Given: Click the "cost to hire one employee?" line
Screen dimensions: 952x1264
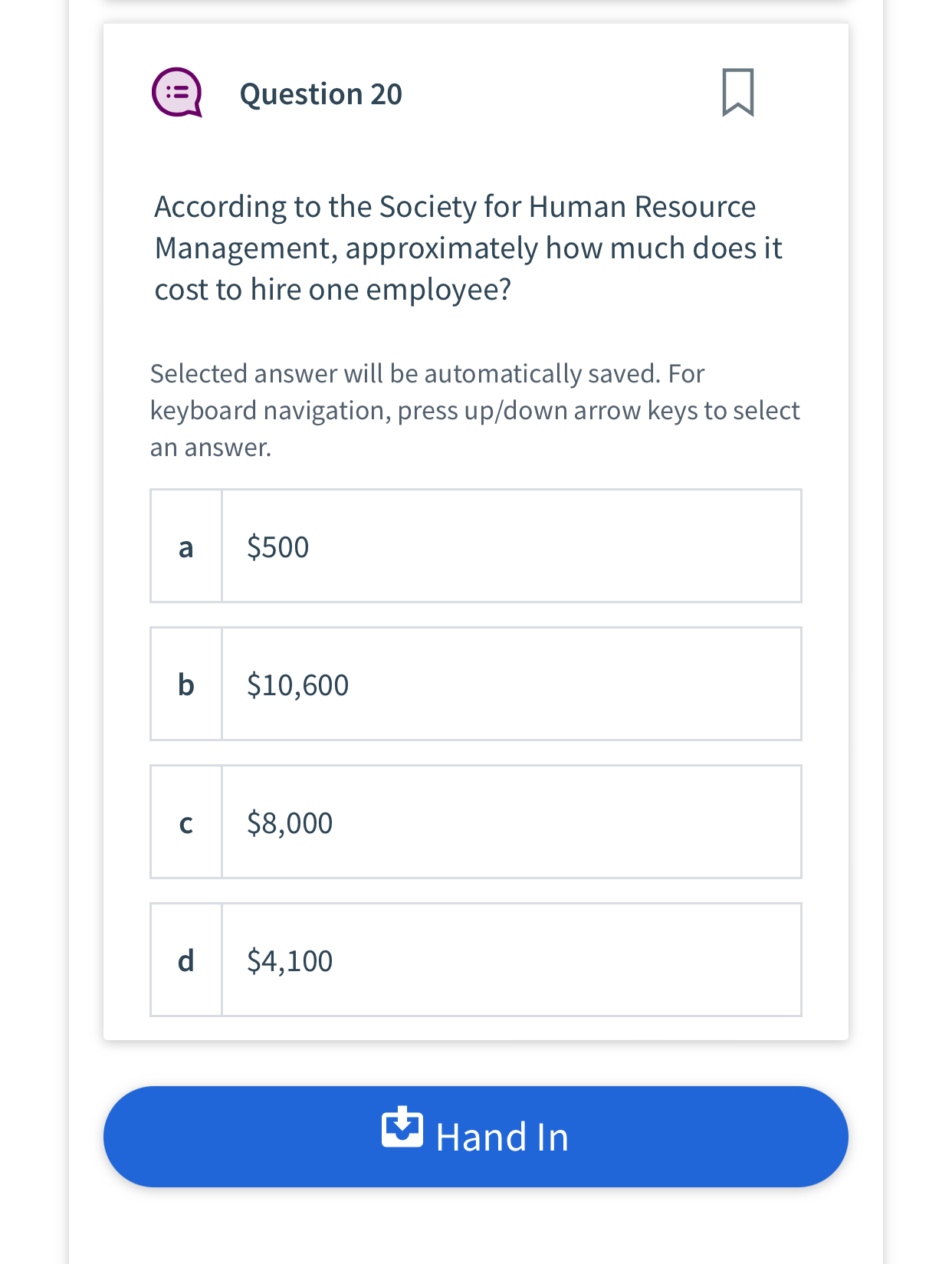Looking at the screenshot, I should click(333, 290).
